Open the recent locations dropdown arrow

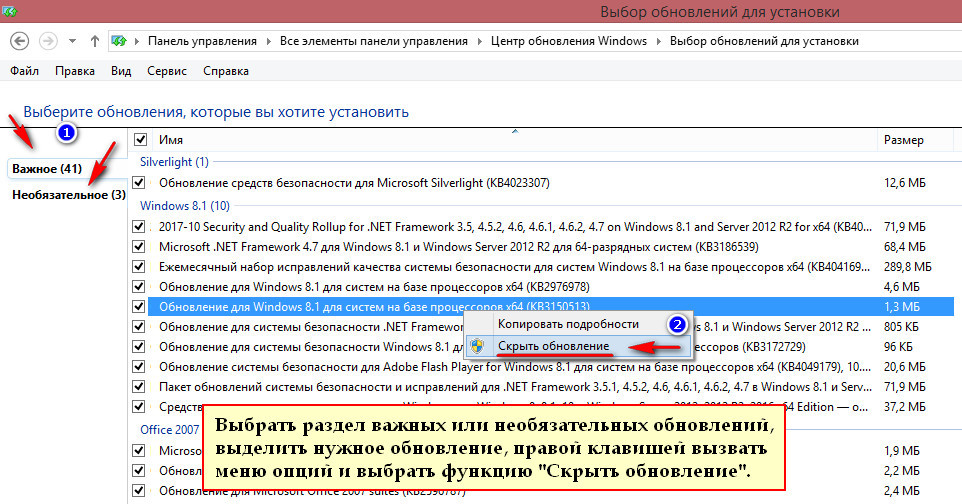[72, 41]
